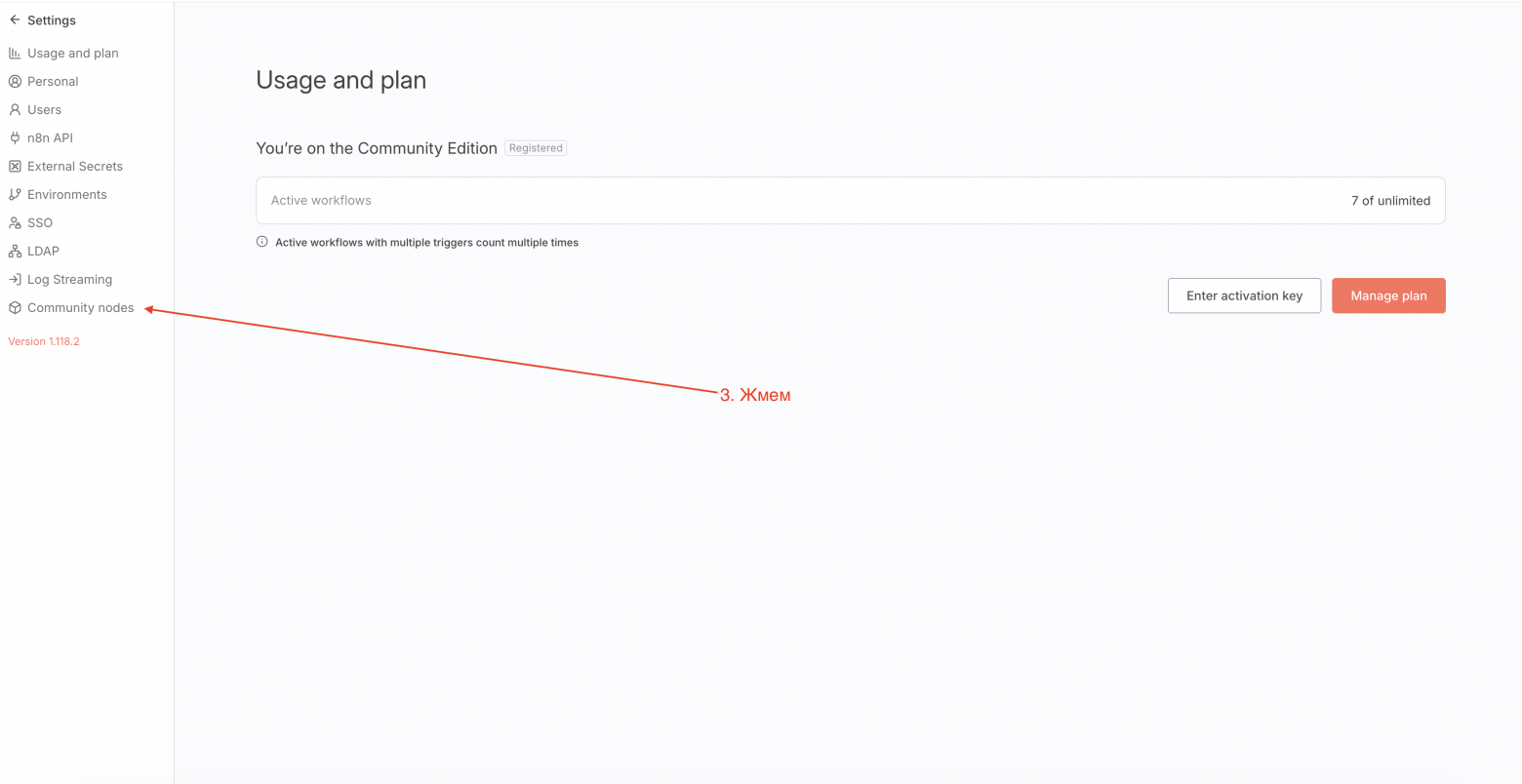Image resolution: width=1522 pixels, height=784 pixels.
Task: Go to Personal settings
Action: pos(53,81)
